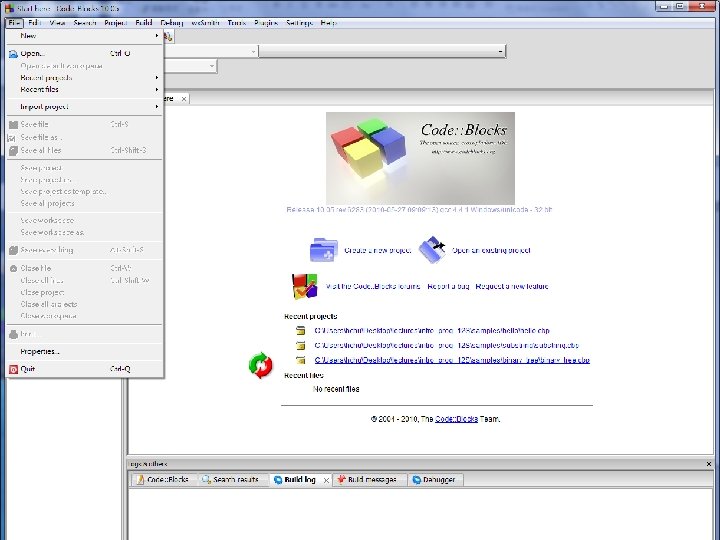Viewport: 720px width, 540px height.
Task: Choose Properties... in the File menu
Action: pyautogui.click(x=85, y=352)
